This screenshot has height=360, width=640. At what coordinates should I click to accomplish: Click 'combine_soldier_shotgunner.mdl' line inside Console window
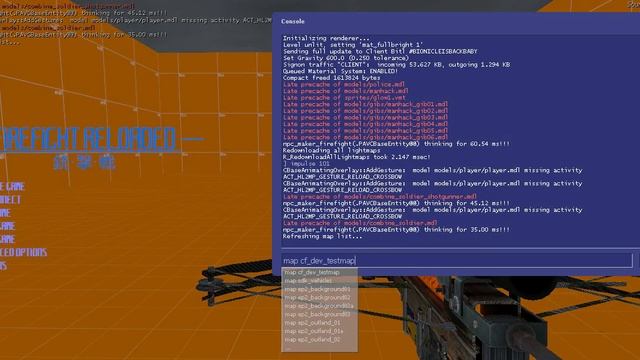(x=380, y=197)
